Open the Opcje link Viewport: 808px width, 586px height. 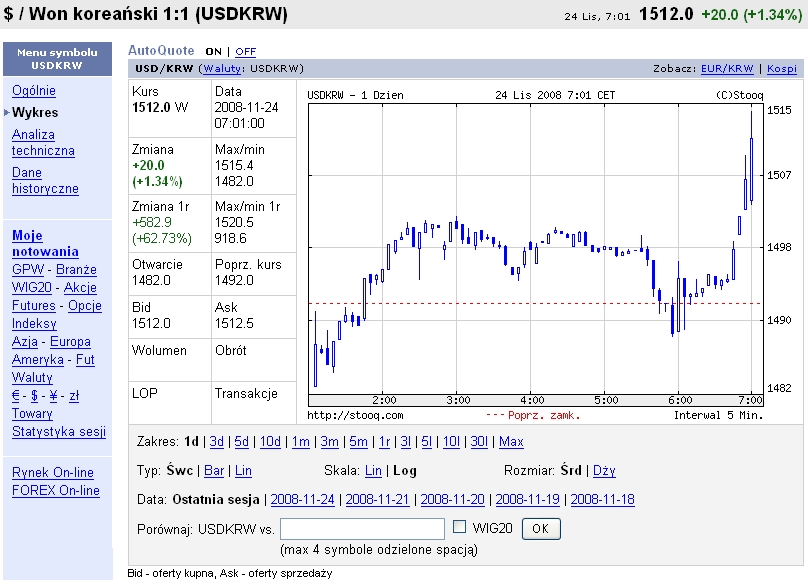[x=85, y=306]
